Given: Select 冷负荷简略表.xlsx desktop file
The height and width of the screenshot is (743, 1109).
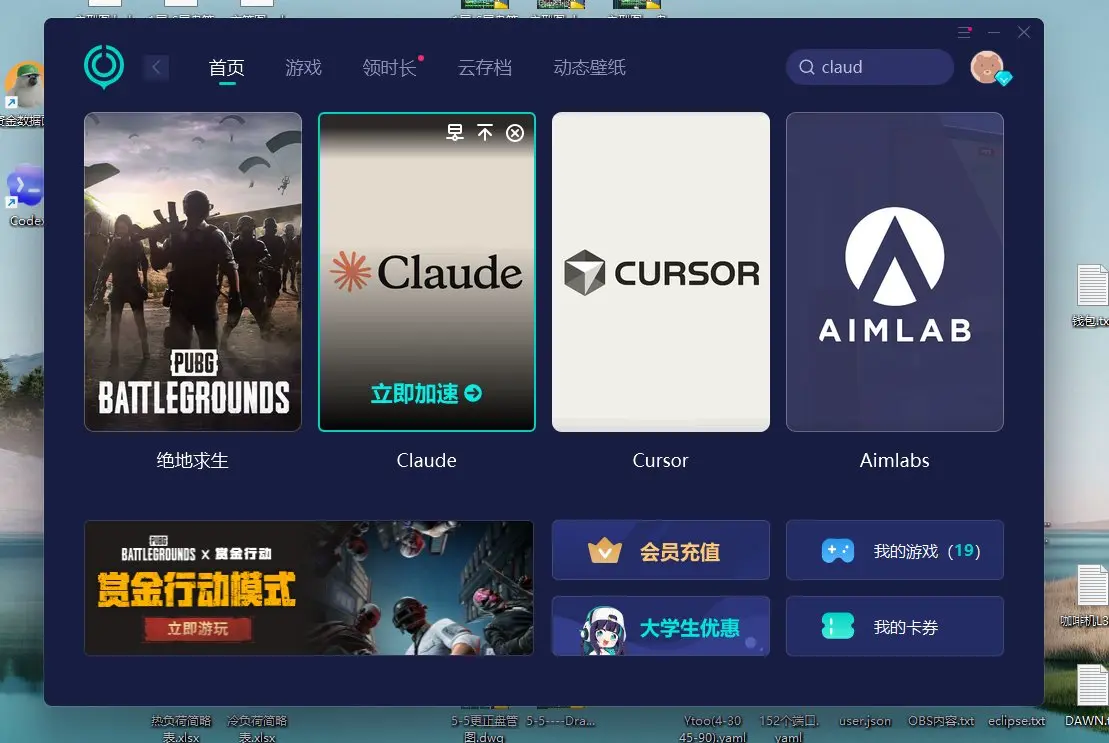Looking at the screenshot, I should point(257,728).
